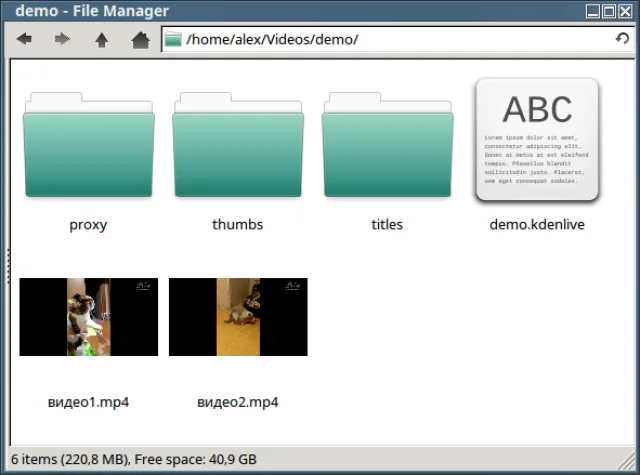Go forward with the right arrow button
Viewport: 640px width, 475px height.
click(62, 39)
